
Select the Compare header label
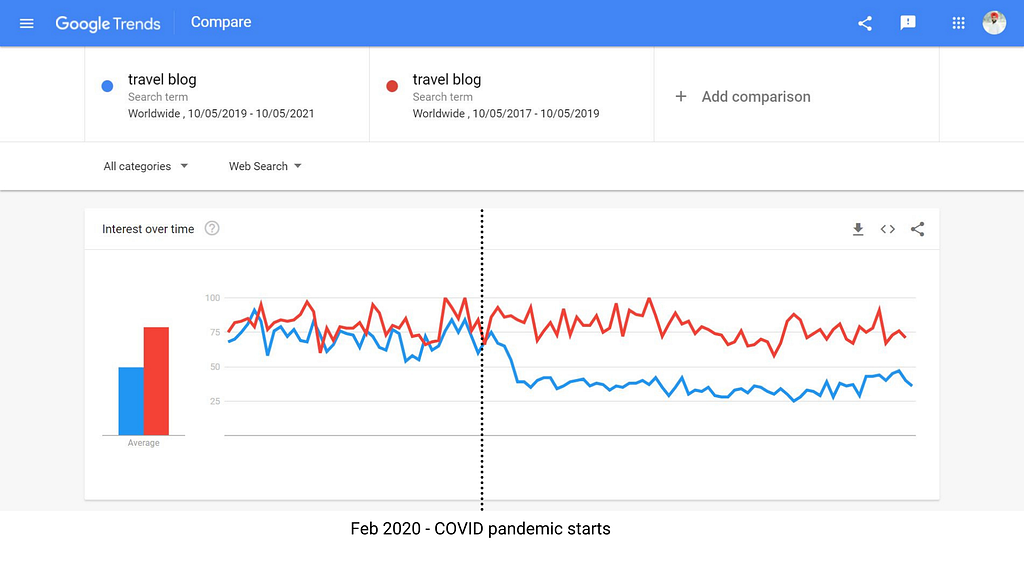(x=221, y=22)
